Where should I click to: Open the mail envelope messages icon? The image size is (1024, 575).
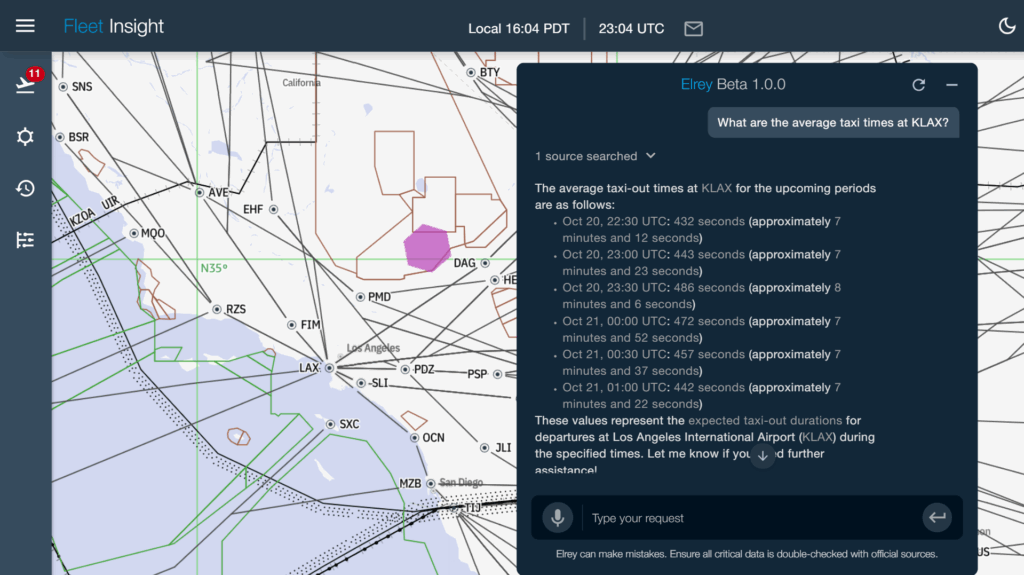tap(693, 28)
